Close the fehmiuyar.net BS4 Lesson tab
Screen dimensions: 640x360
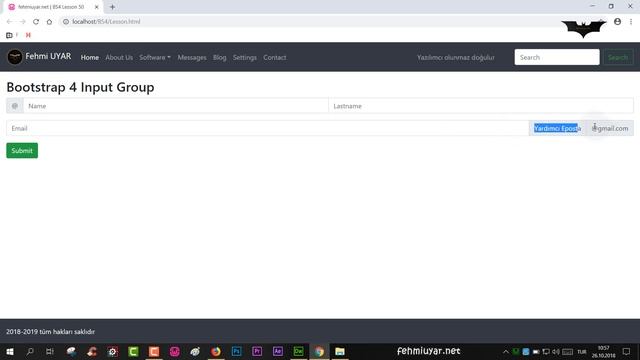click(97, 7)
